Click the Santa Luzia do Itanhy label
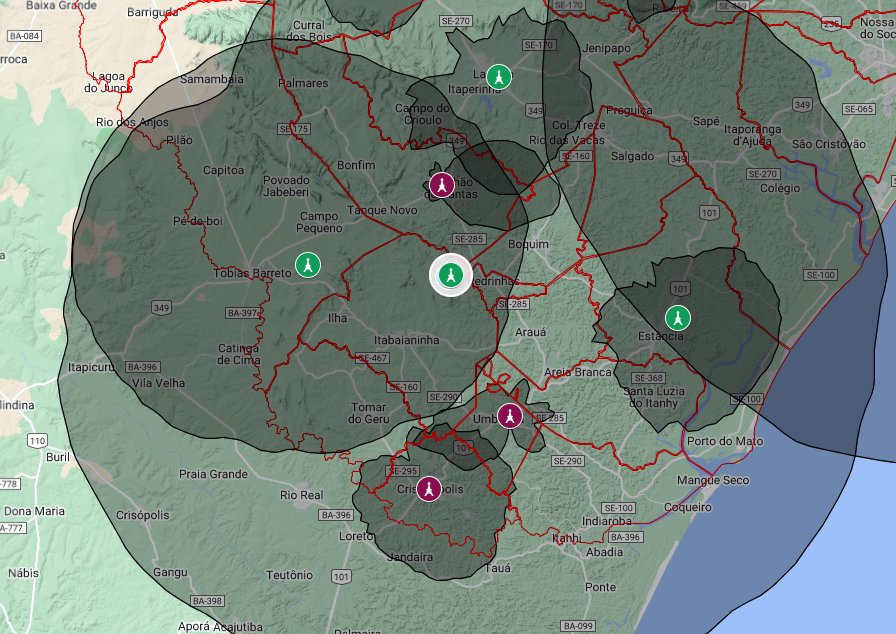 point(654,397)
